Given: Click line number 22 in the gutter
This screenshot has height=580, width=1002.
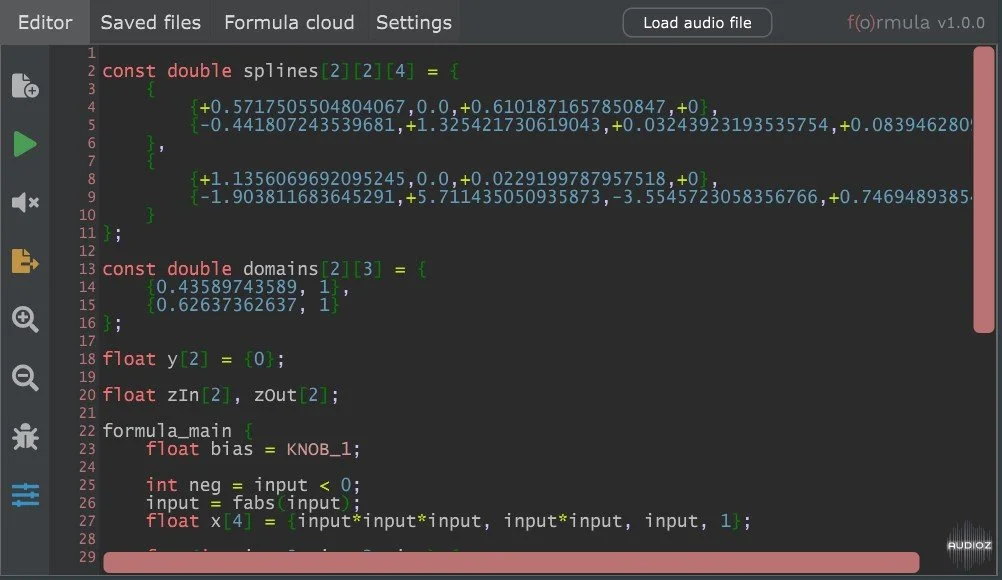Looking at the screenshot, I should pos(87,431).
